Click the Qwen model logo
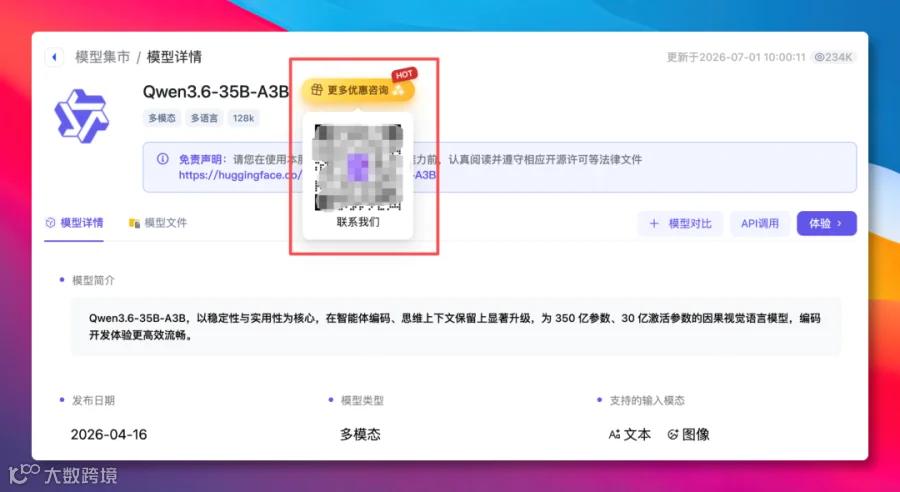The width and height of the screenshot is (900, 492). pos(82,116)
